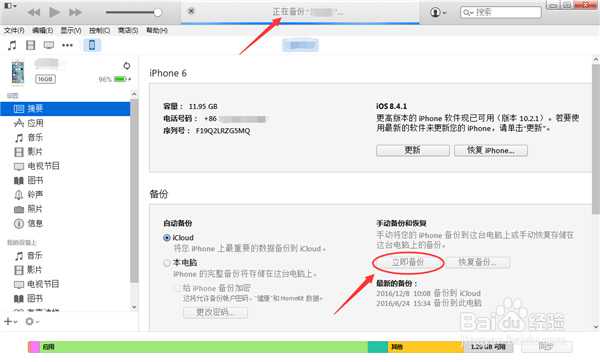The height and width of the screenshot is (362, 600).
Task: Open the more media types ellipsis
Action: tap(67, 46)
